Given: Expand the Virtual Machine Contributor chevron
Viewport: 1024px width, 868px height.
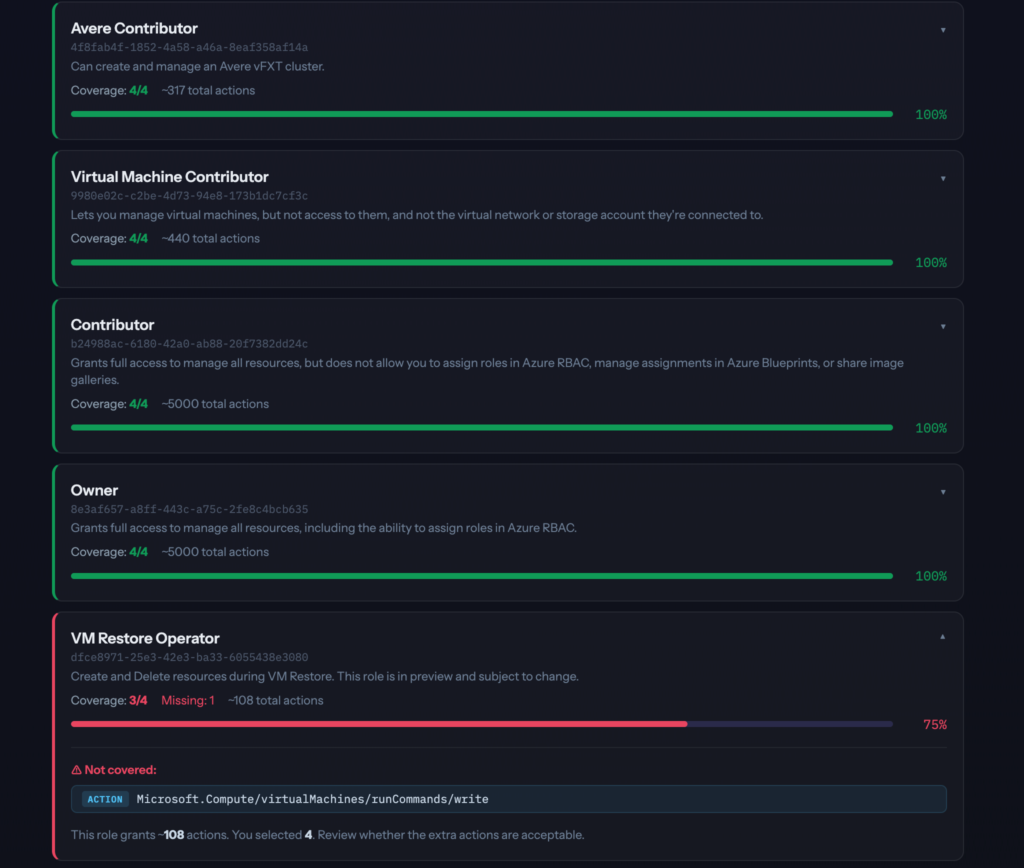Looking at the screenshot, I should point(942,178).
